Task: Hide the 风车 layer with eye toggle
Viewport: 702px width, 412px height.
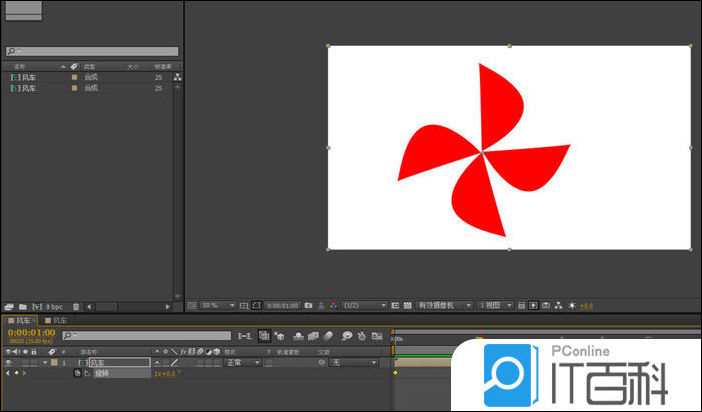Action: point(8,362)
